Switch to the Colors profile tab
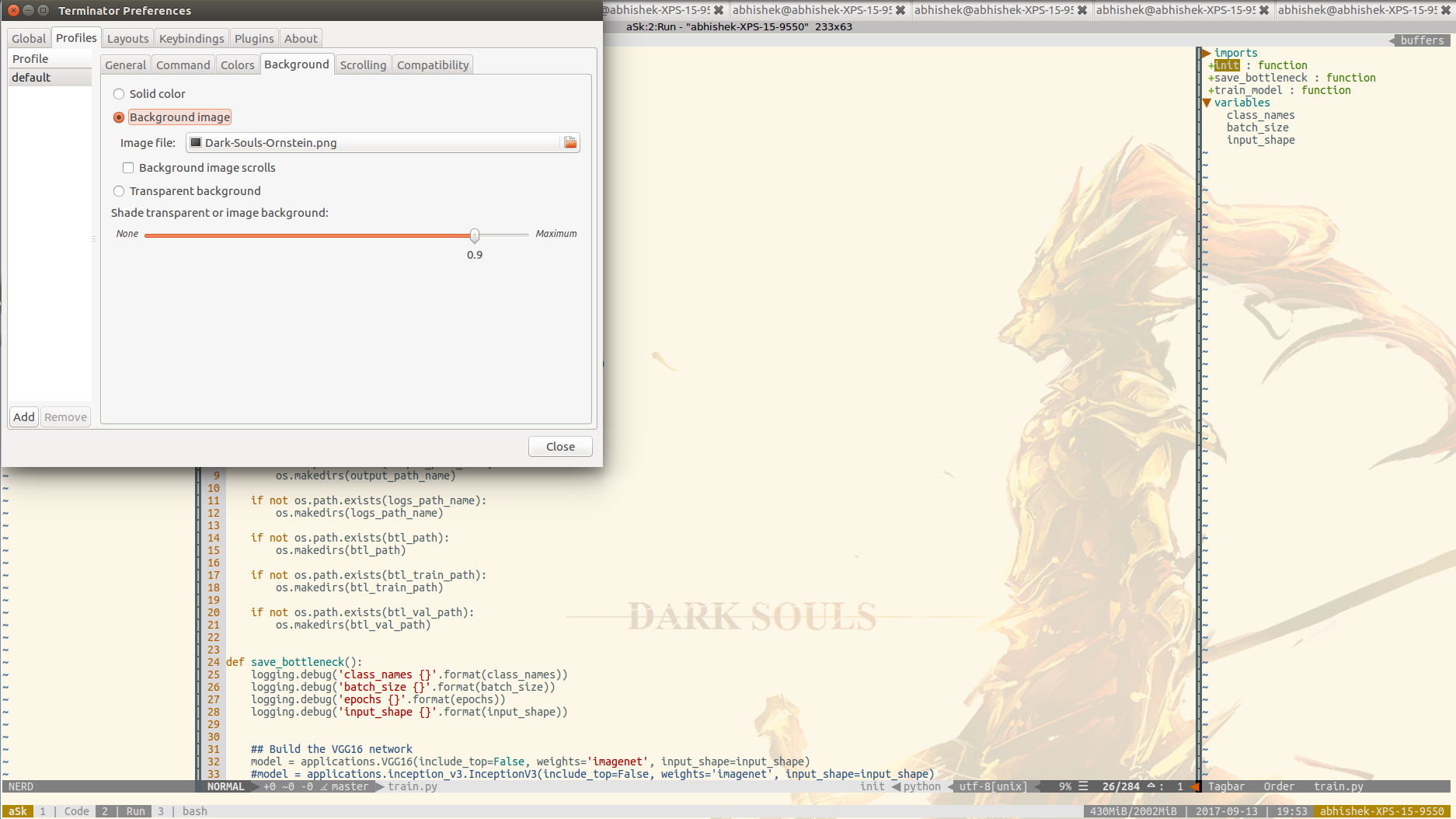The width and height of the screenshot is (1456, 819). point(237,64)
